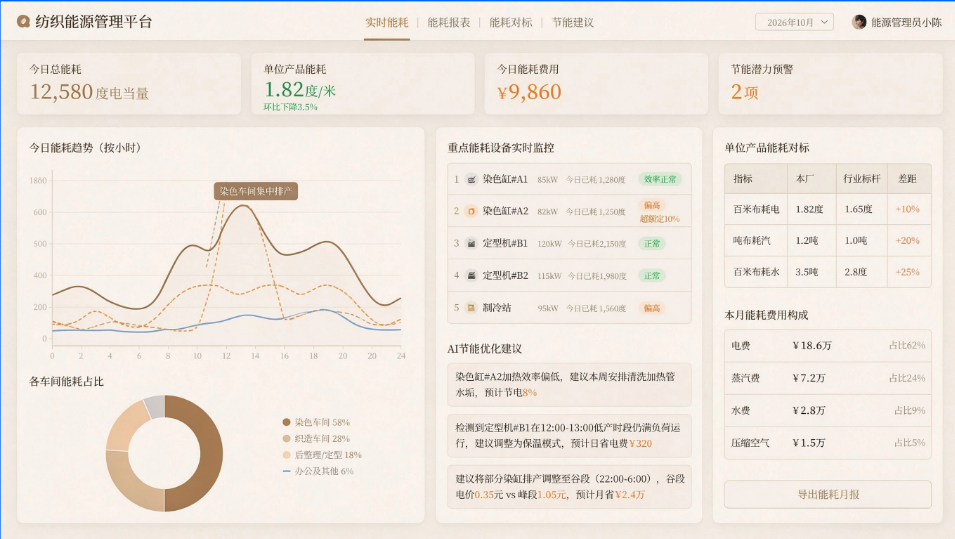Click the 今日能耗趋势 chart title

85,148
